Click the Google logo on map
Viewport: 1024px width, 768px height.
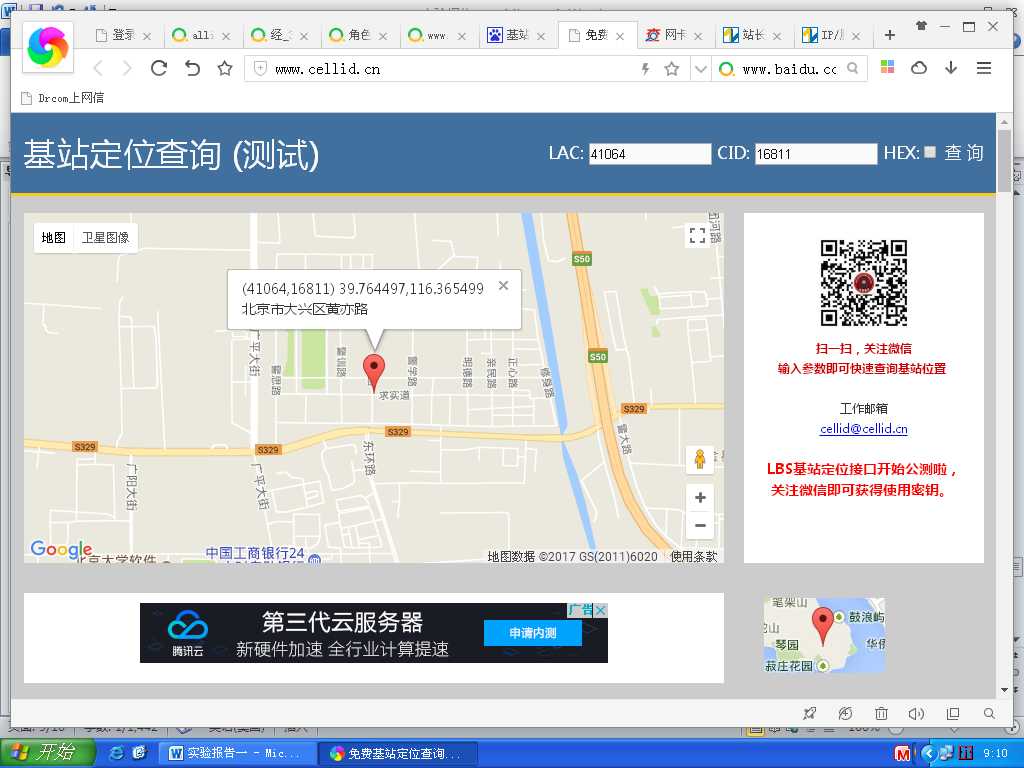[61, 549]
